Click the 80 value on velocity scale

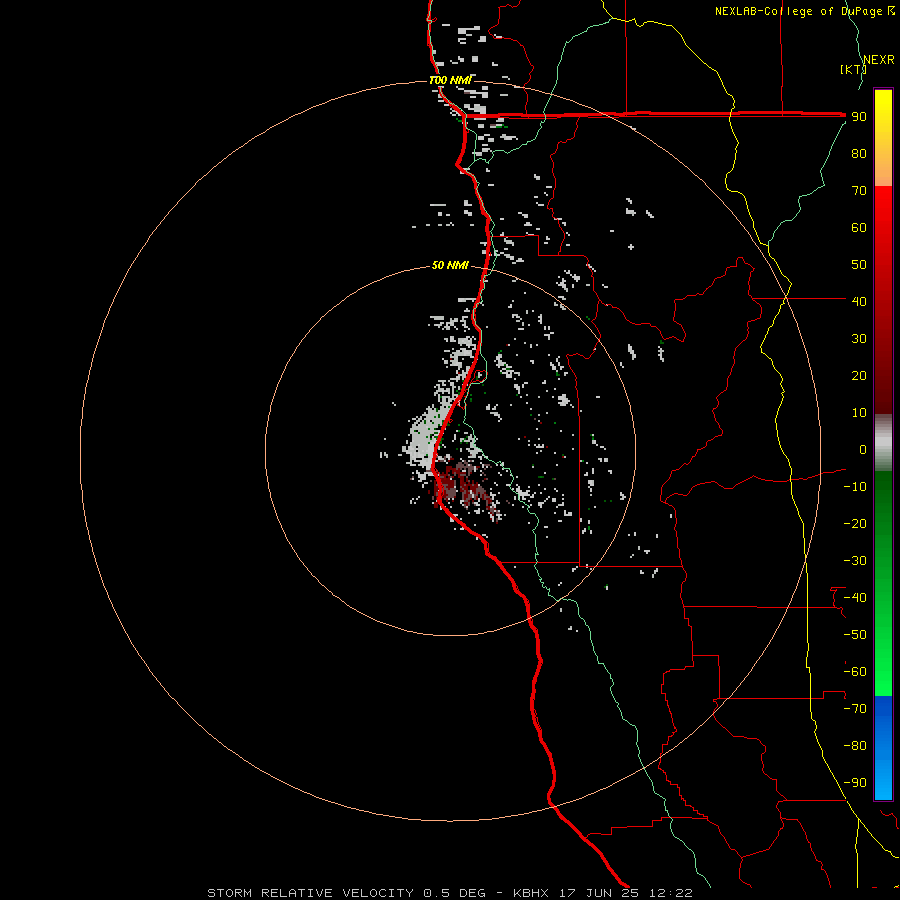click(859, 154)
